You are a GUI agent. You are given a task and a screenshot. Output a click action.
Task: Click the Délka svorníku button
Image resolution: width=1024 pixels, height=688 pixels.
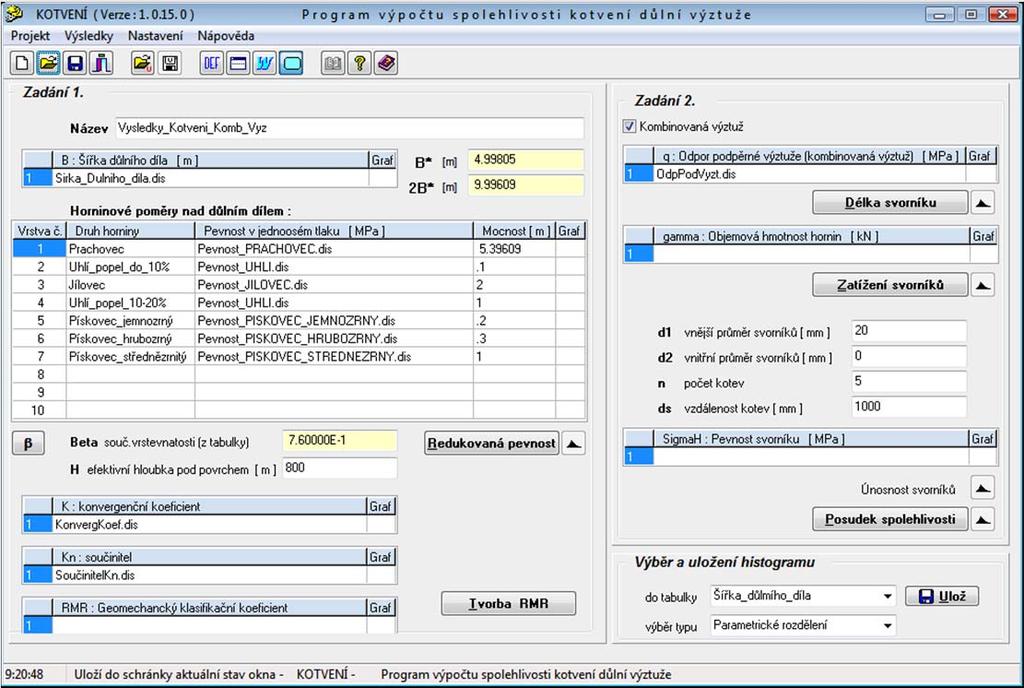click(890, 202)
